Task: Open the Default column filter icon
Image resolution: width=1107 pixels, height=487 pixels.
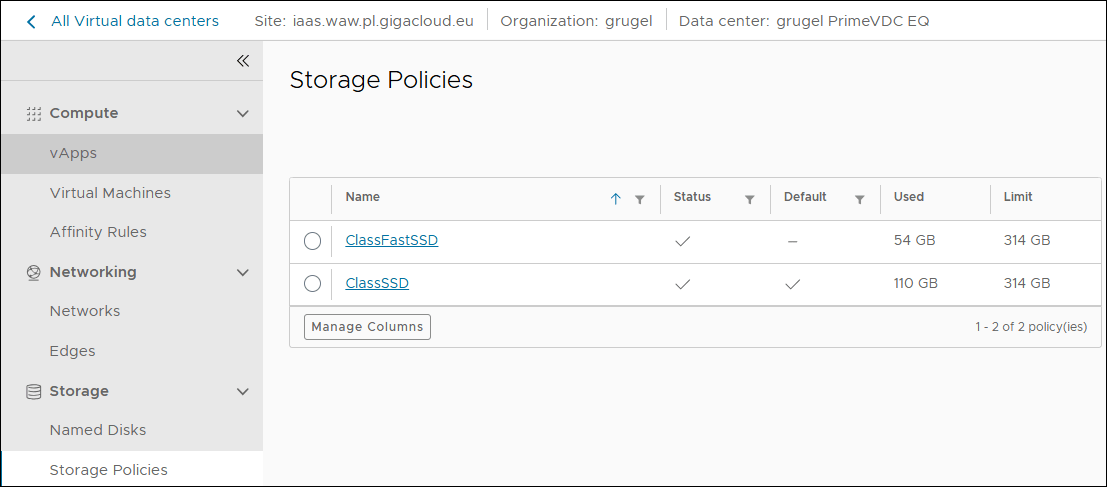Action: point(859,199)
